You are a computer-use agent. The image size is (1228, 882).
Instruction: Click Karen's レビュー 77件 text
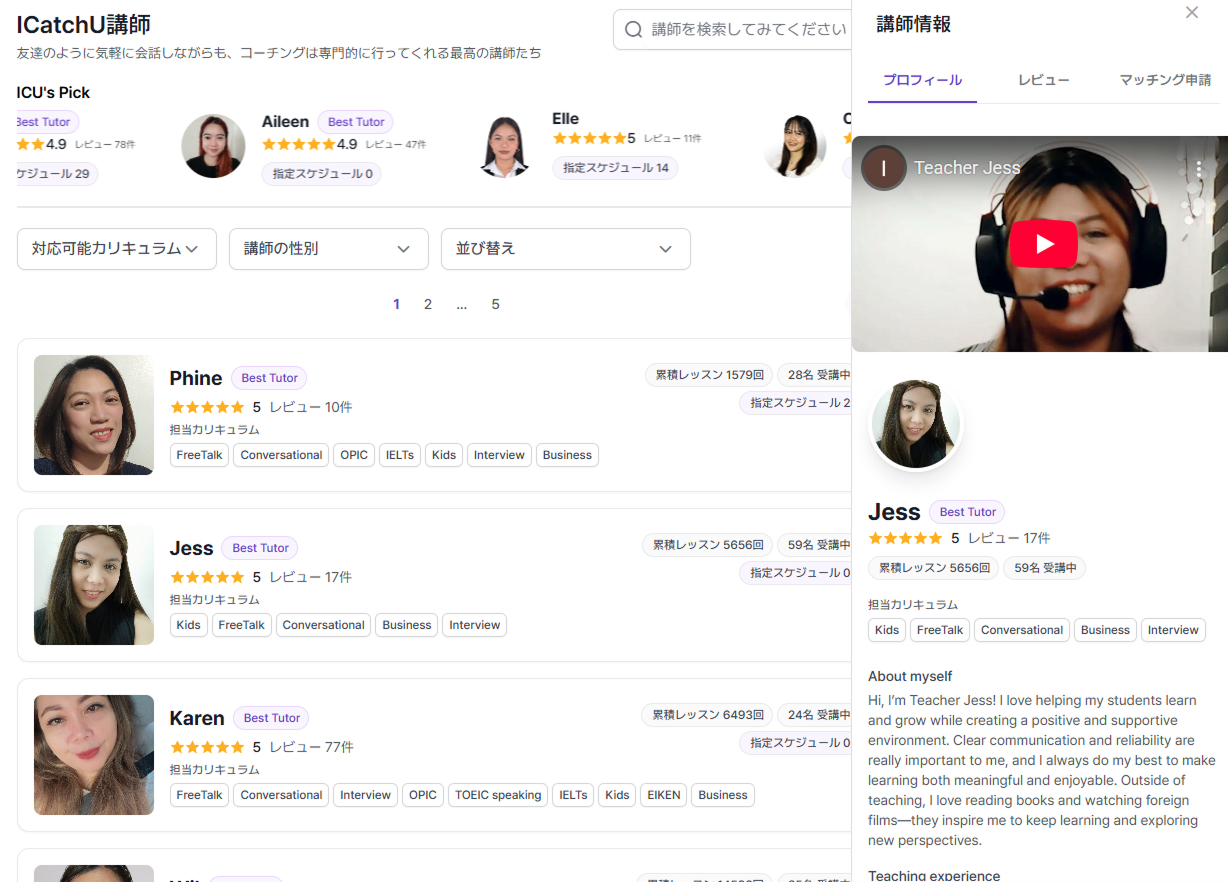point(311,747)
